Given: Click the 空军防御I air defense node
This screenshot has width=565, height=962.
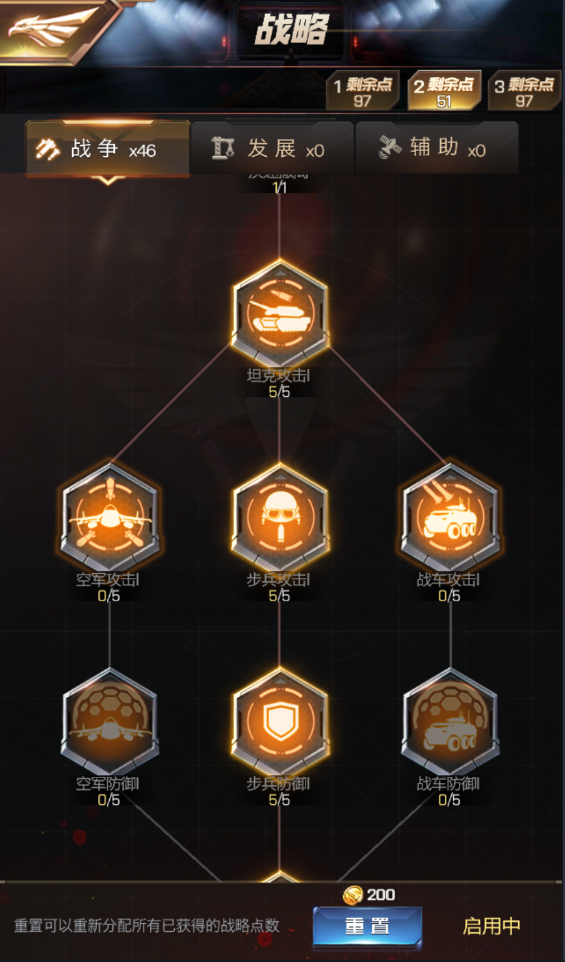Looking at the screenshot, I should pos(110,722).
